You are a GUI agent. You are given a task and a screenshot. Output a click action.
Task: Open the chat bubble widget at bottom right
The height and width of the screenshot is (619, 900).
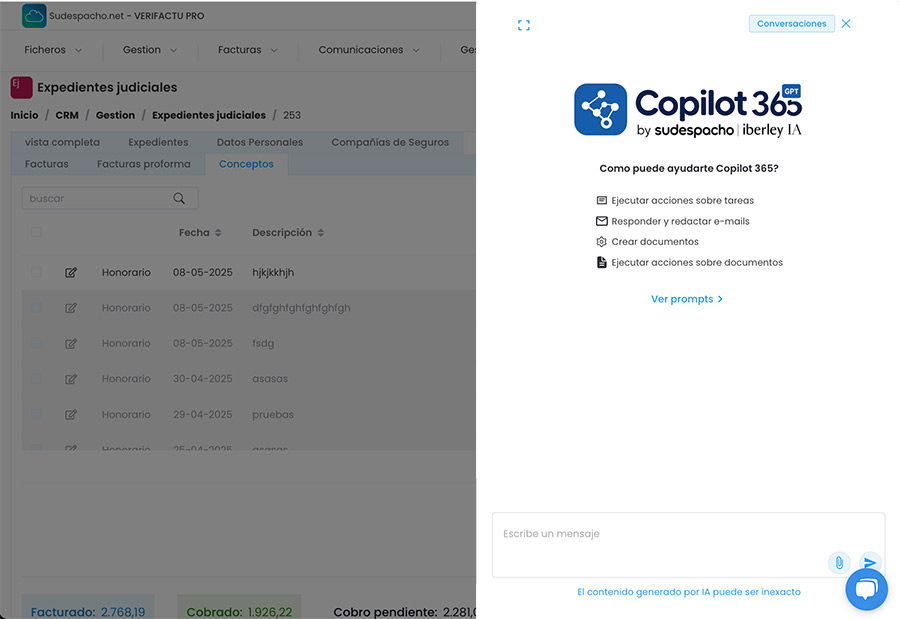point(866,589)
